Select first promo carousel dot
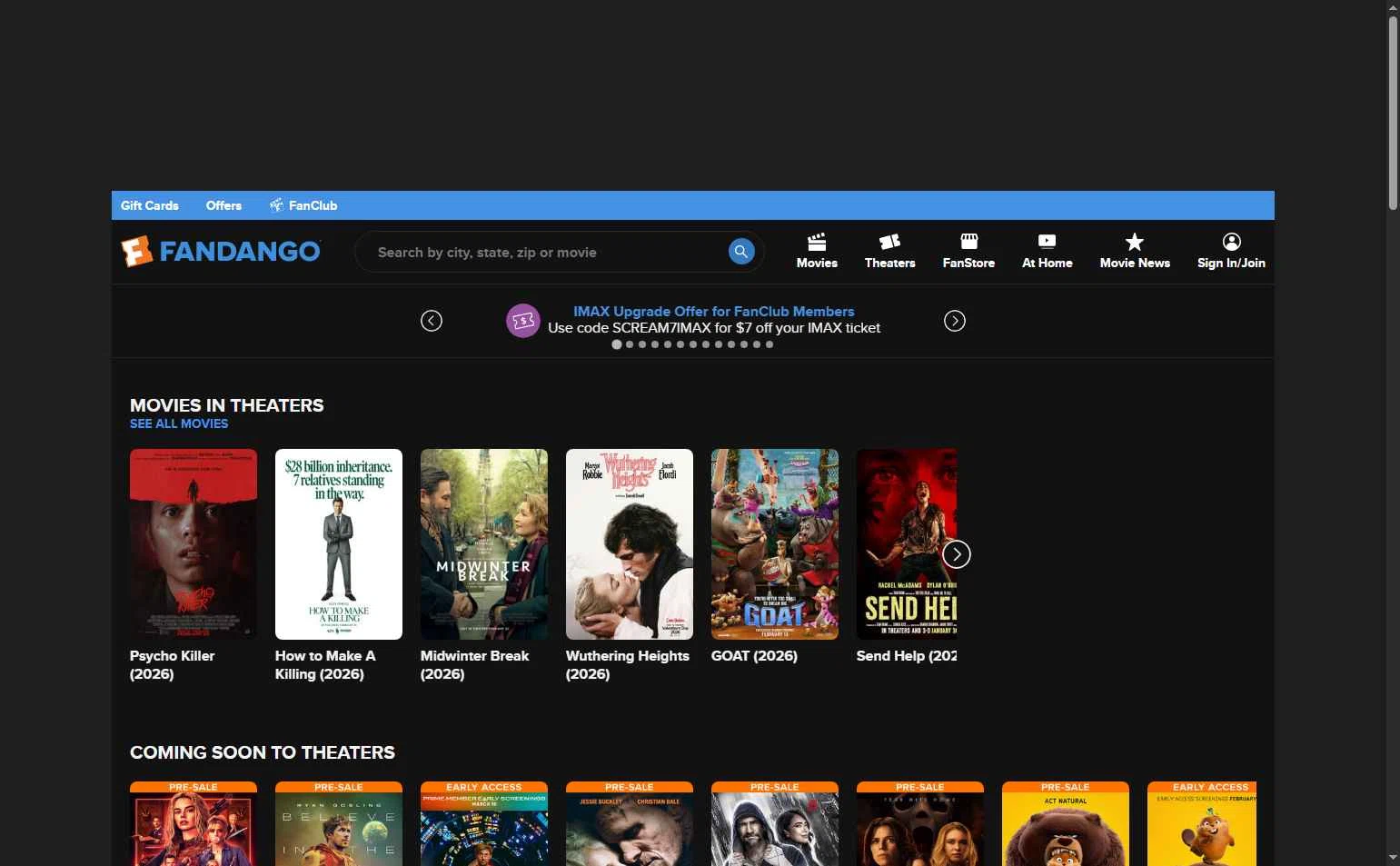This screenshot has height=866, width=1400. [x=617, y=344]
